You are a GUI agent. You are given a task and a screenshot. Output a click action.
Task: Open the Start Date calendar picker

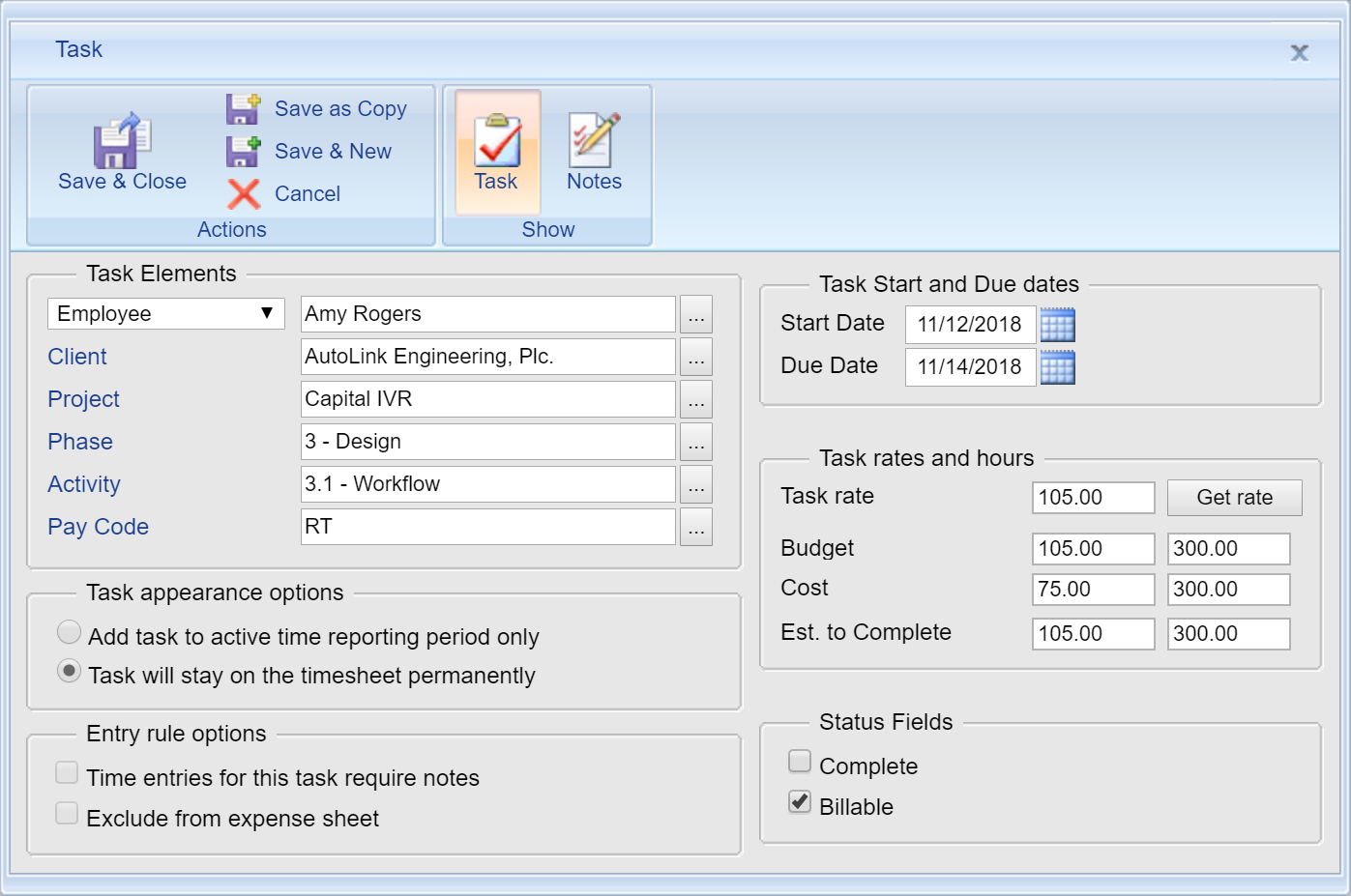point(1057,326)
